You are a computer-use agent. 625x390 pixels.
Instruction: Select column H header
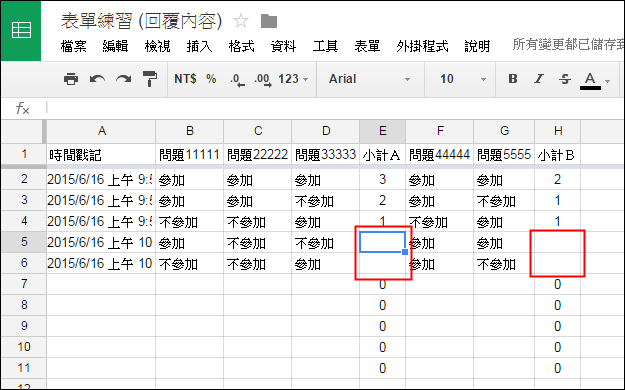pyautogui.click(x=558, y=131)
